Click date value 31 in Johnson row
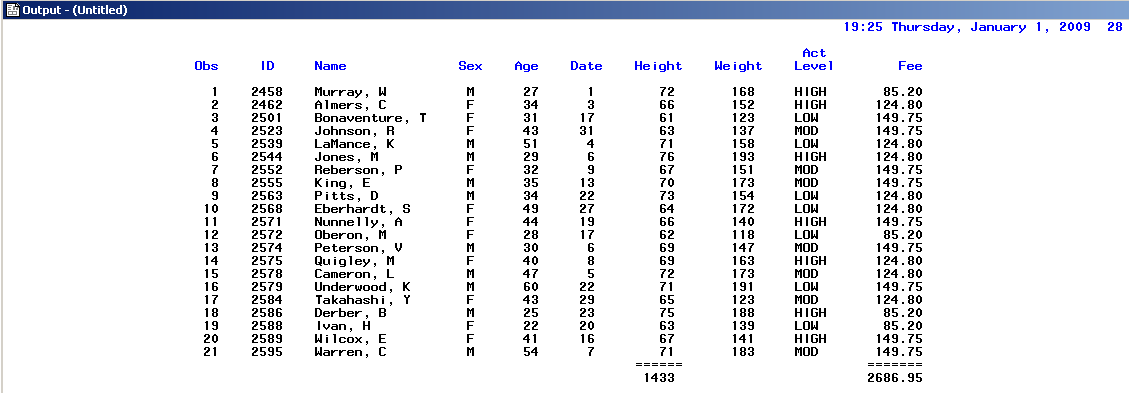 coord(586,131)
